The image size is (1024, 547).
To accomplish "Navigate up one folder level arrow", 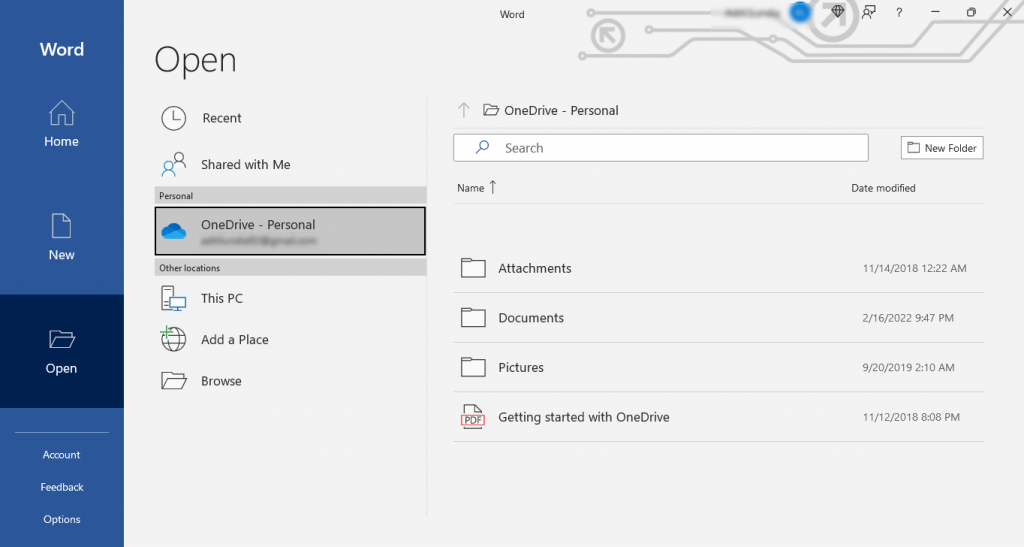I will (464, 110).
